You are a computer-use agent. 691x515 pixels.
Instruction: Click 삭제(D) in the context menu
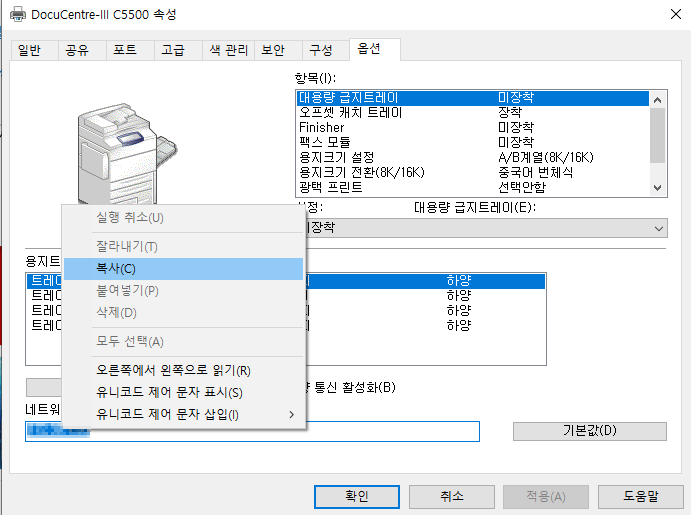(x=183, y=313)
